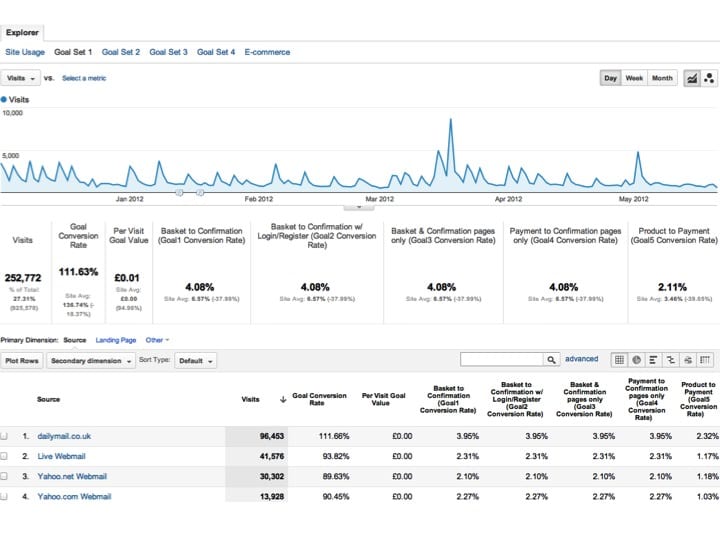
Task: Open the term cloud view icon
Action: [687, 360]
